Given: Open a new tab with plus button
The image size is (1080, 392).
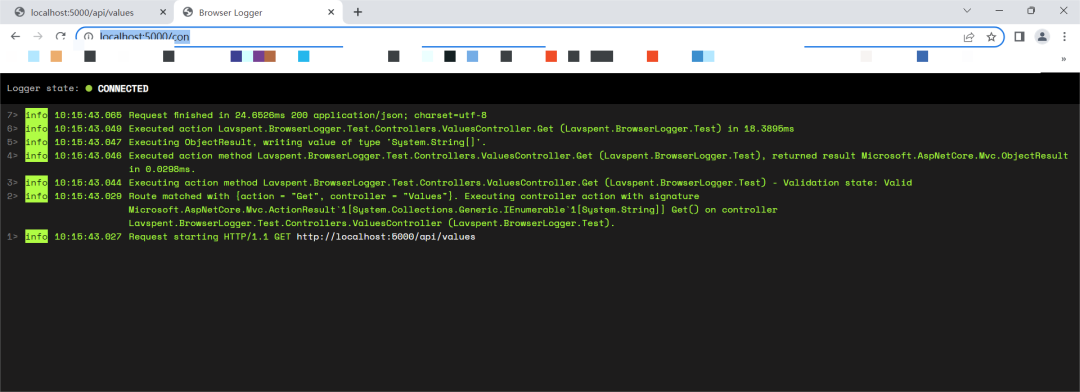Looking at the screenshot, I should [x=358, y=12].
